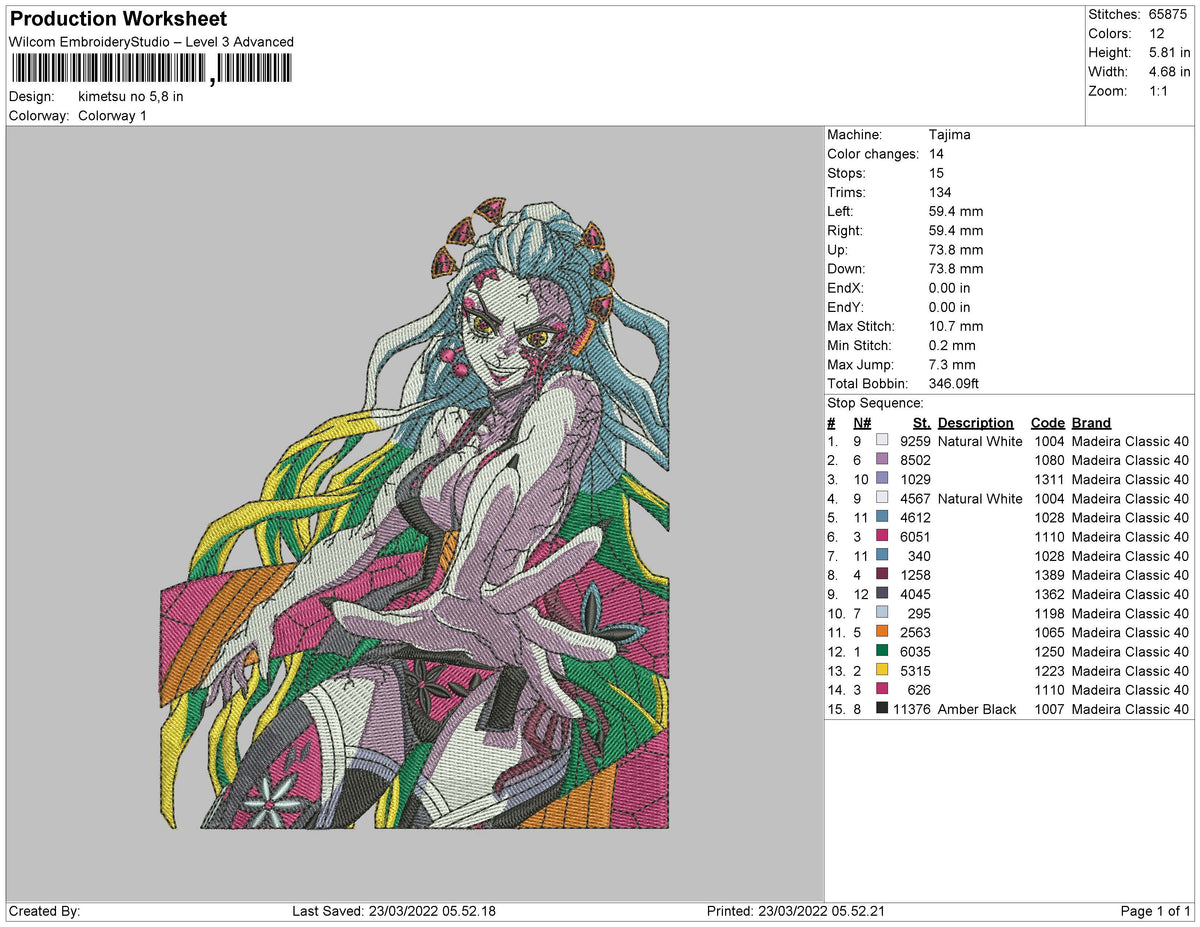Select the 'Brand' column header

coord(1091,423)
